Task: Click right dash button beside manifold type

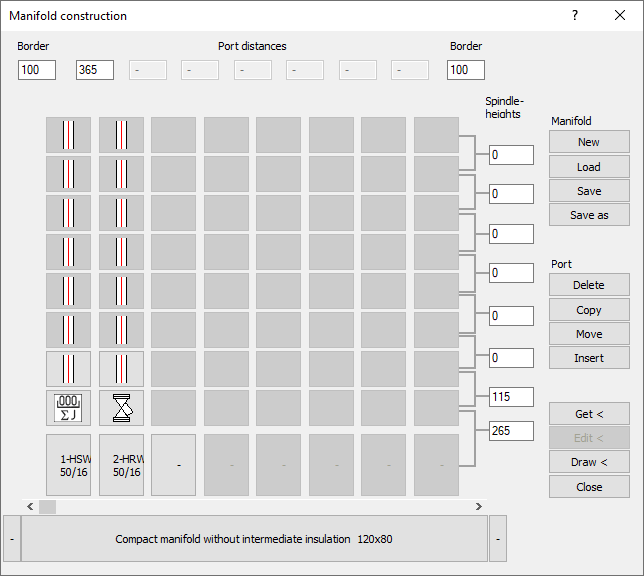Action: [x=498, y=539]
